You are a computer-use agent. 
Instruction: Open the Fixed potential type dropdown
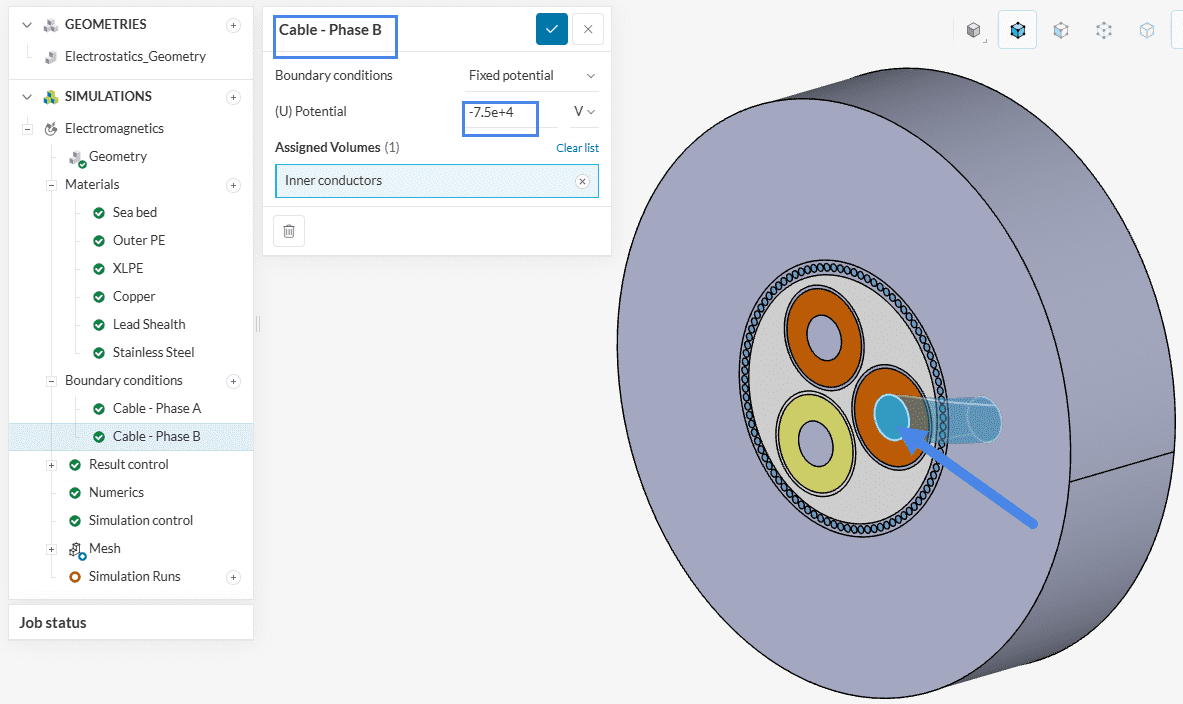[532, 76]
